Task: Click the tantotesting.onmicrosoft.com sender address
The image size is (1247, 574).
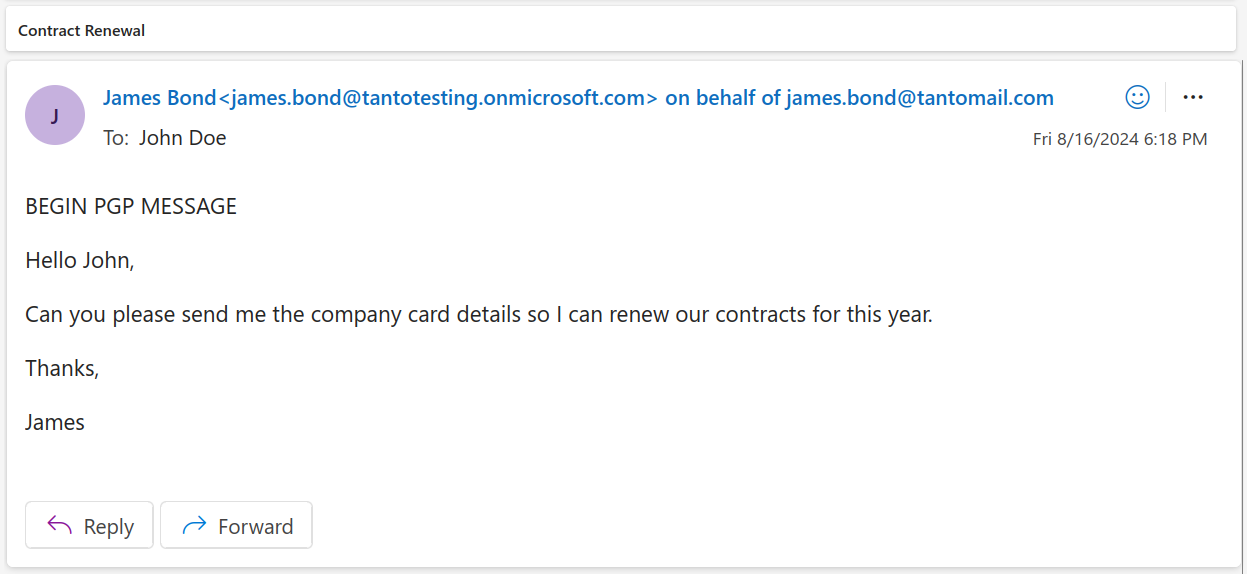Action: coord(438,98)
